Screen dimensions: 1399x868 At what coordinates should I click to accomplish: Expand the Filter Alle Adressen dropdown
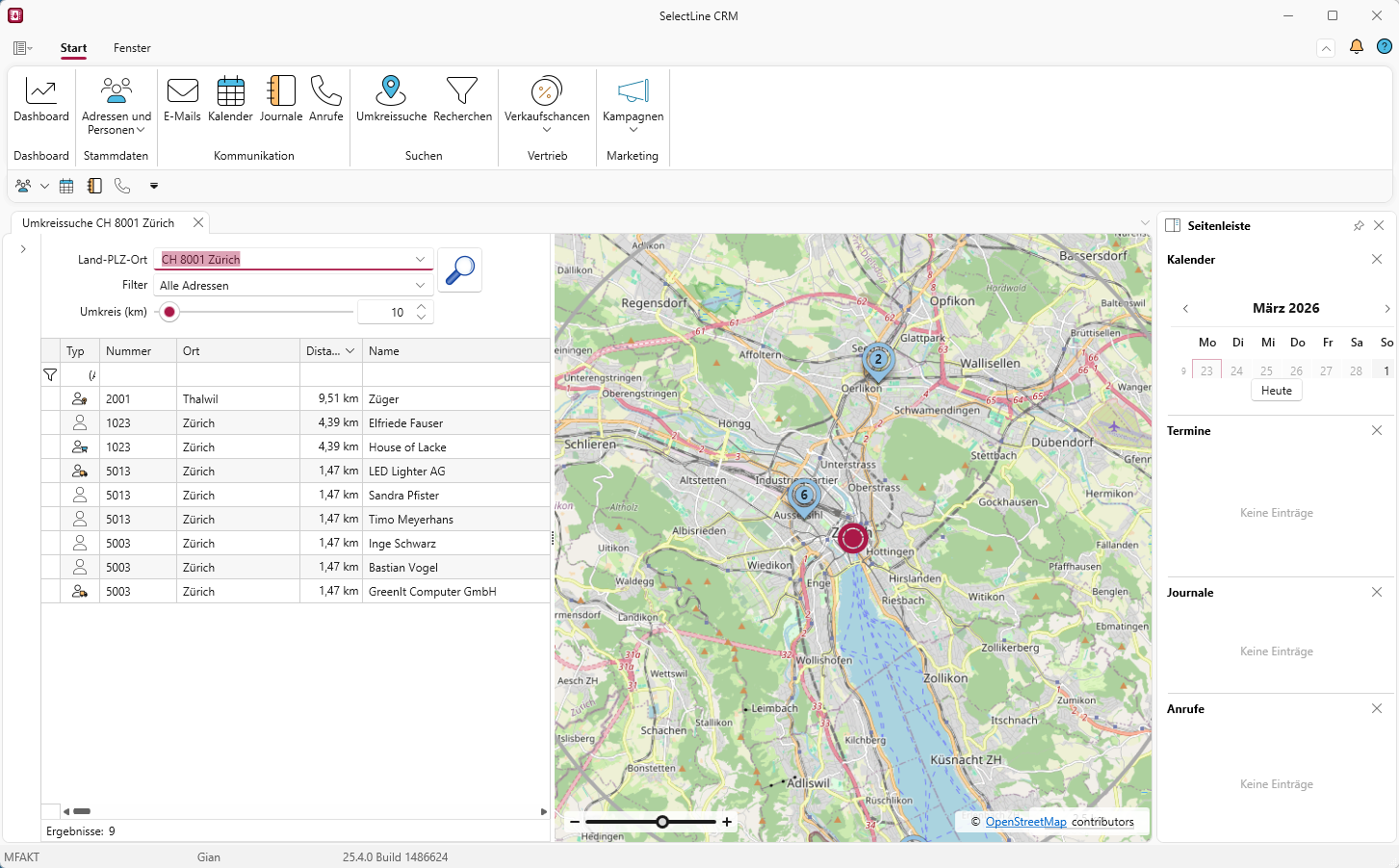click(420, 286)
